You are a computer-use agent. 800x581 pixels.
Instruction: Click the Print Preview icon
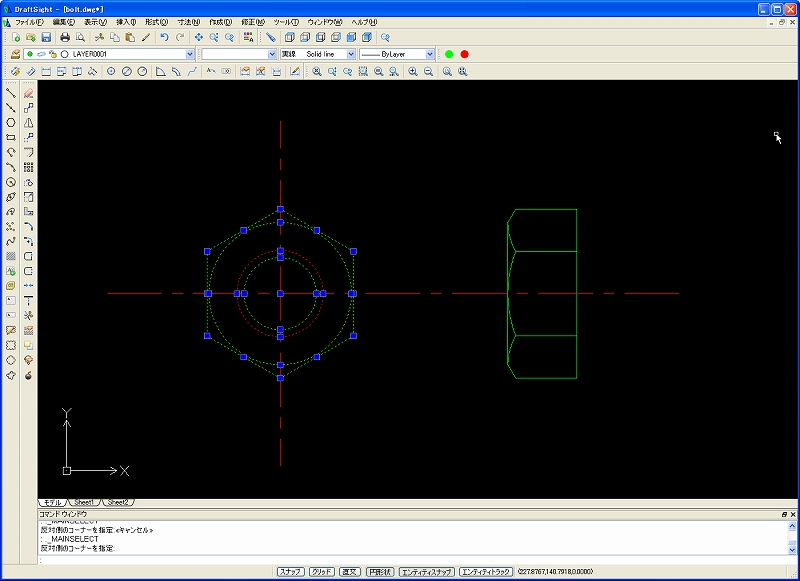(80, 37)
